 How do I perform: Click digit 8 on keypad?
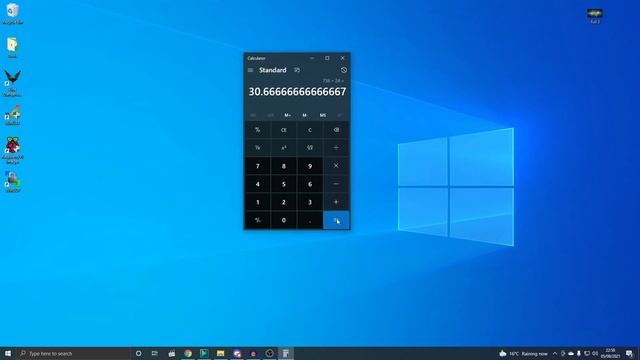pyautogui.click(x=284, y=166)
